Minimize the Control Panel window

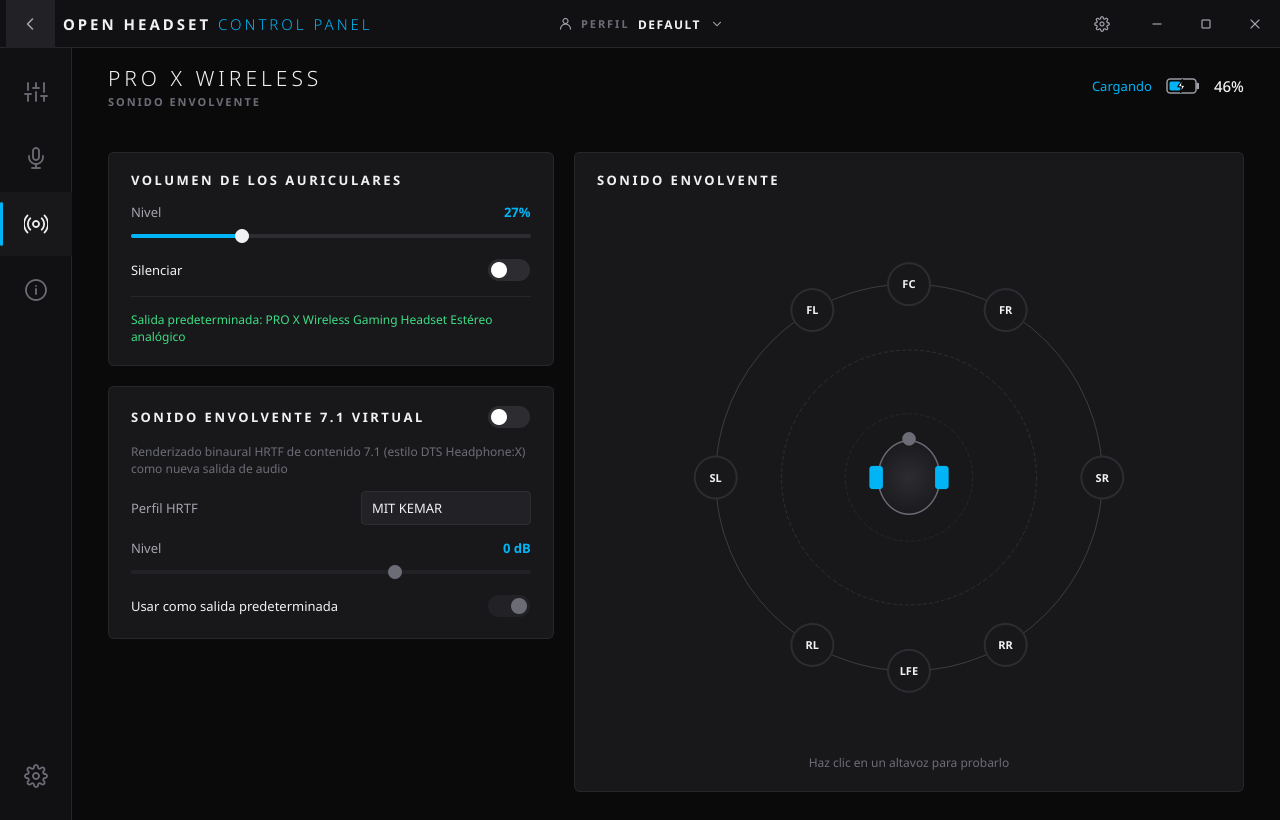coord(1157,24)
